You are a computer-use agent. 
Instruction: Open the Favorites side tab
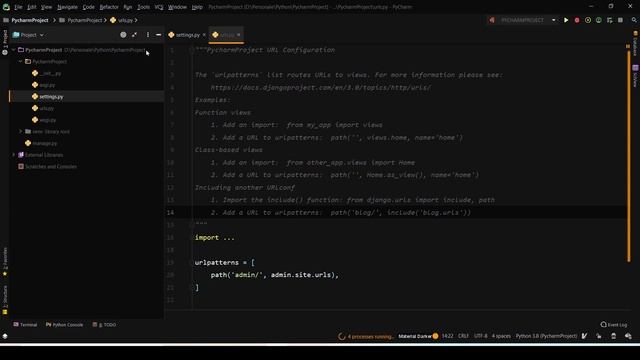pyautogui.click(x=5, y=262)
